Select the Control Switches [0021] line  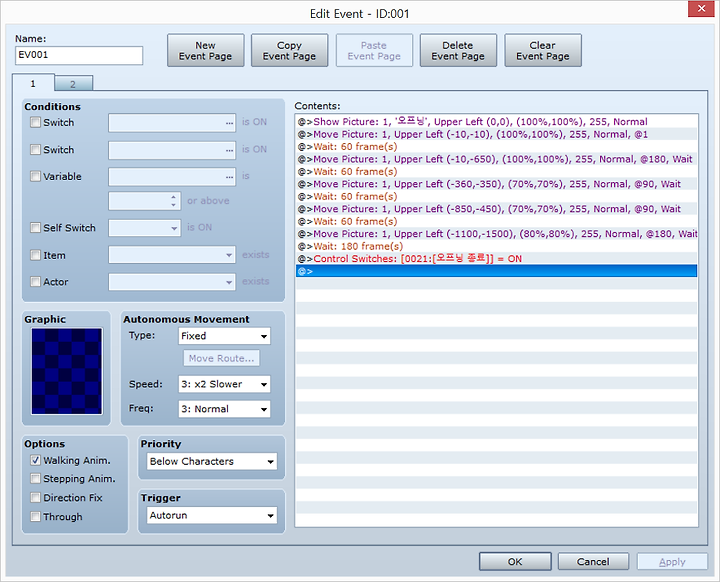496,259
